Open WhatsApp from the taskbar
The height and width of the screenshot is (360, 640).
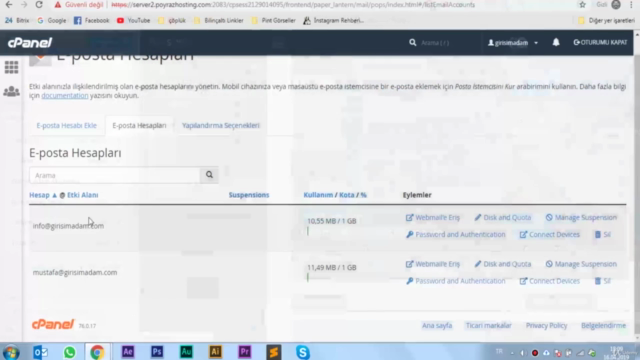click(69, 352)
